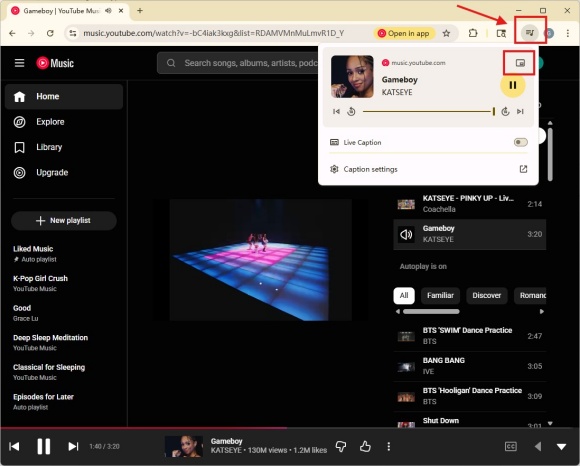The height and width of the screenshot is (466, 580).
Task: Click Gameboy album art in media popup
Action: (x=352, y=77)
